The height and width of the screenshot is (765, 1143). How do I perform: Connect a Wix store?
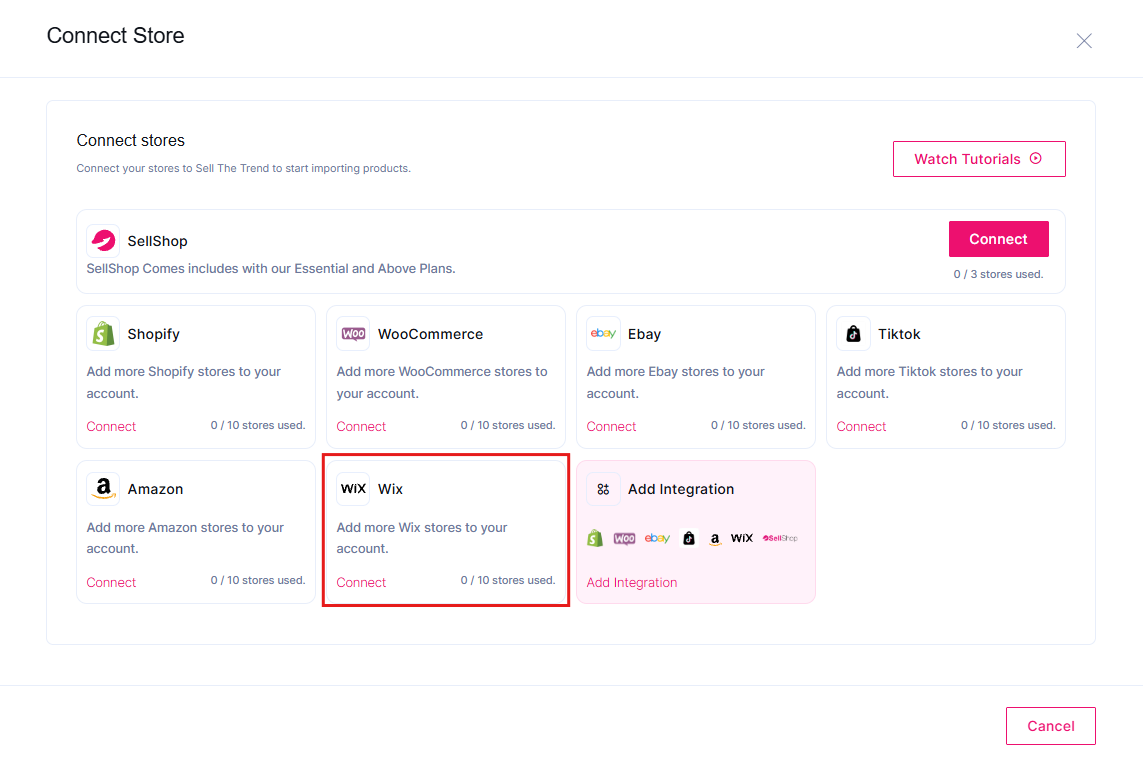(x=362, y=583)
